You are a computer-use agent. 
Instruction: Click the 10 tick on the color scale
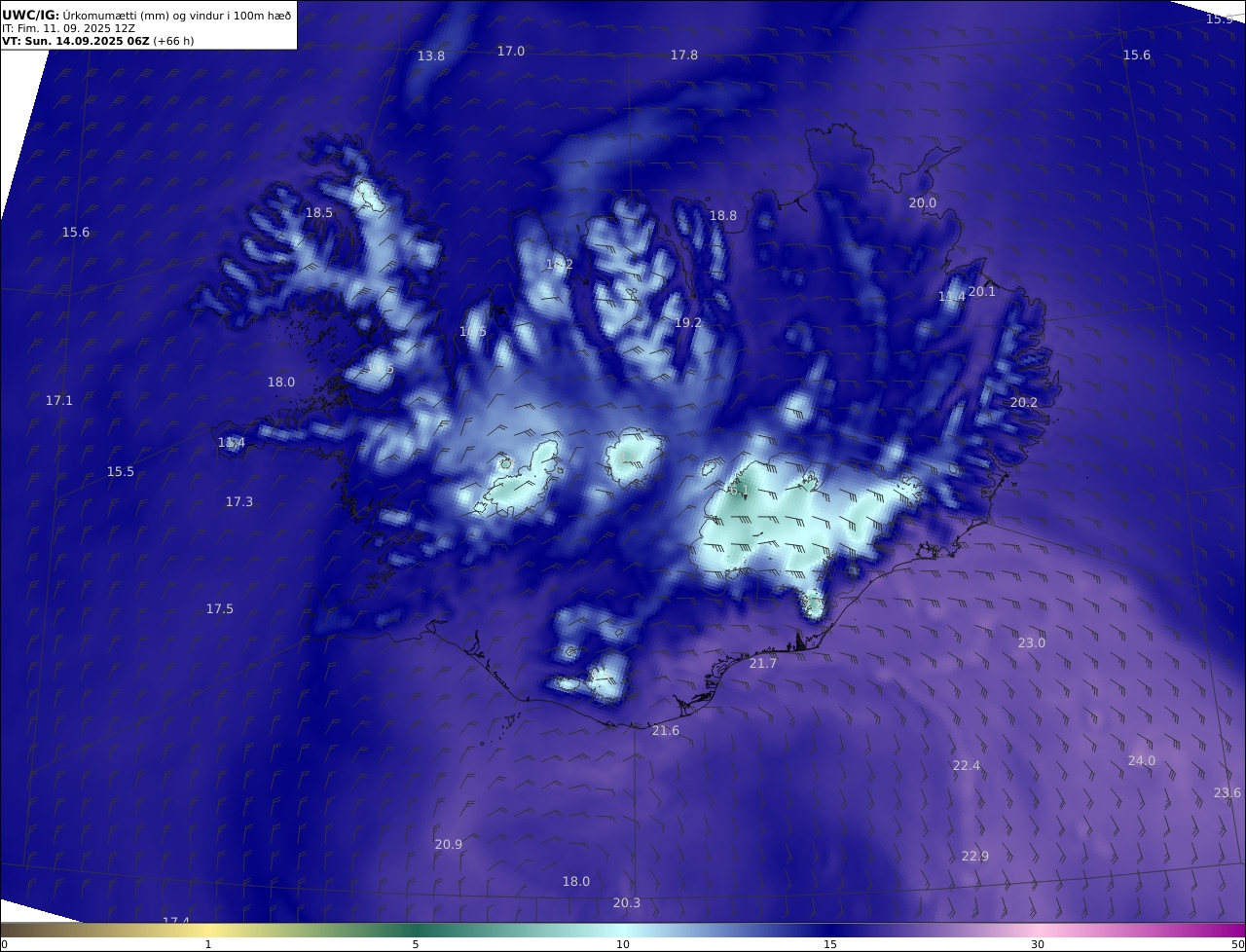pos(623,944)
